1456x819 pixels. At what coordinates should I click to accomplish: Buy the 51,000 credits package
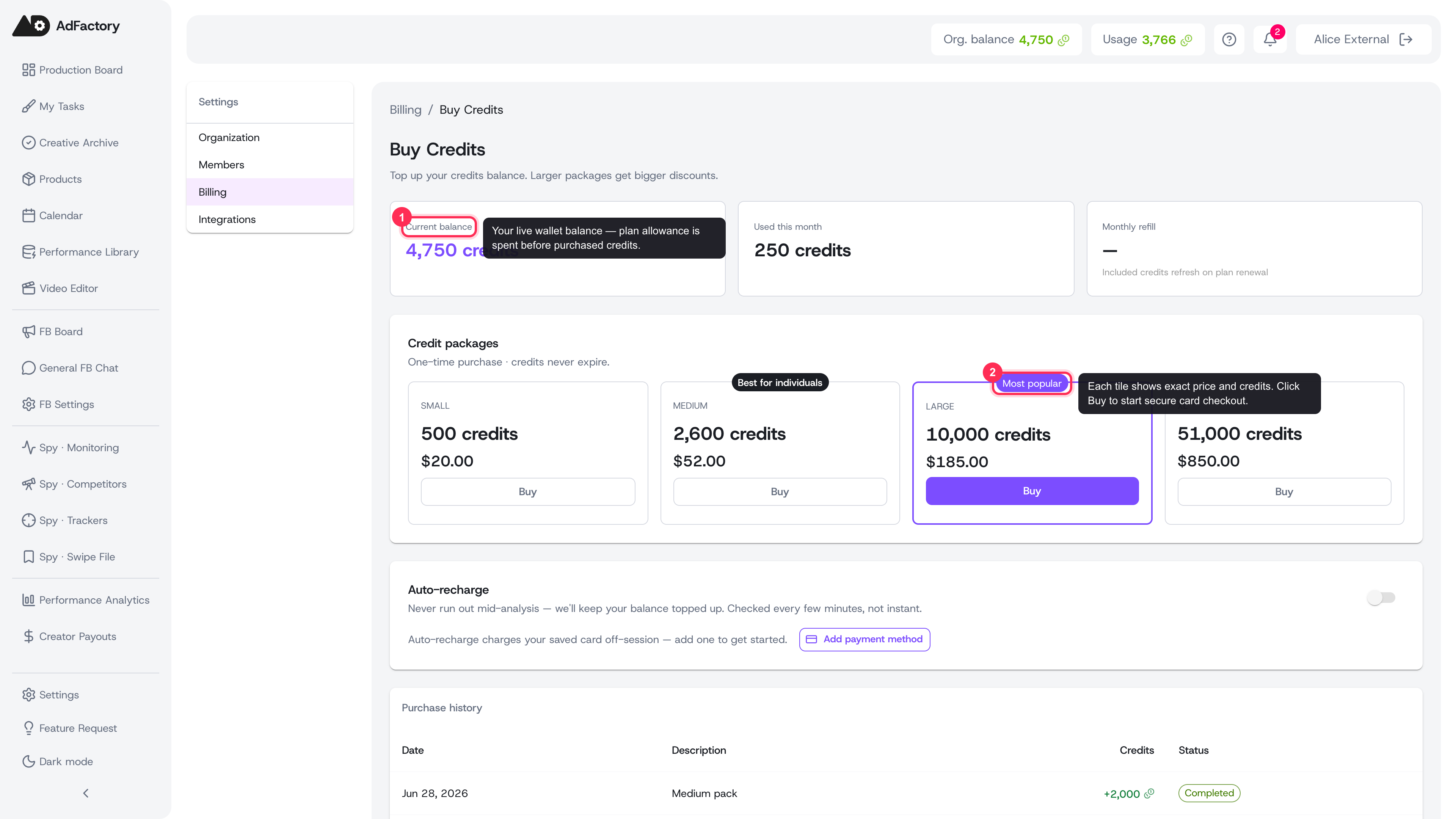pos(1283,491)
